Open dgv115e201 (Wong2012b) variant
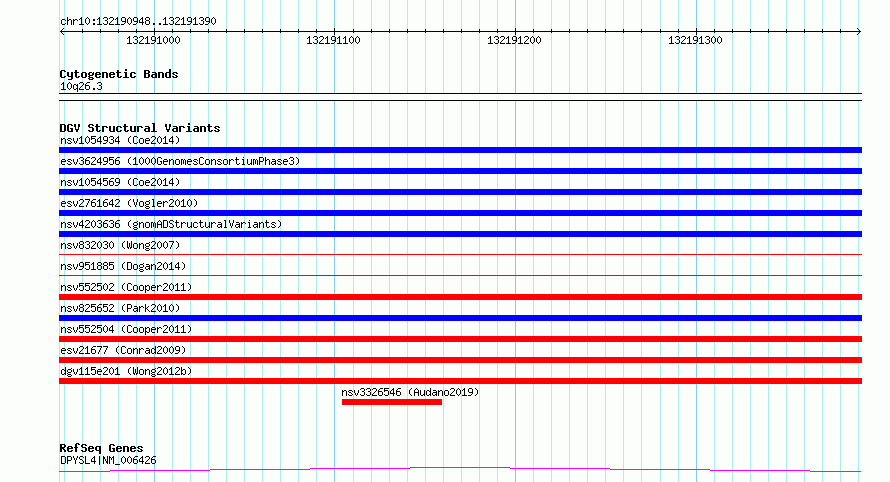Image resolution: width=890 pixels, height=482 pixels. point(126,371)
